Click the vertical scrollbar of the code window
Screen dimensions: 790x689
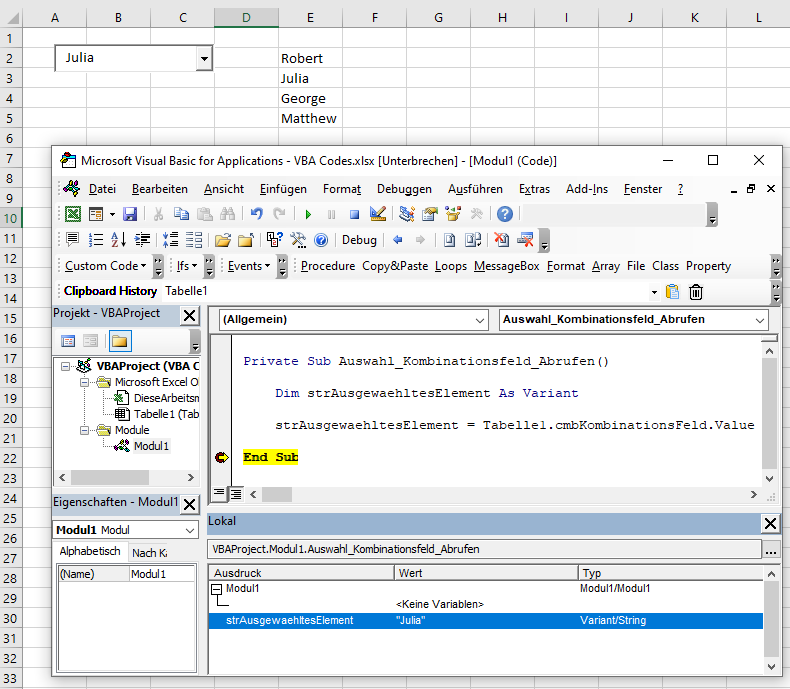770,415
